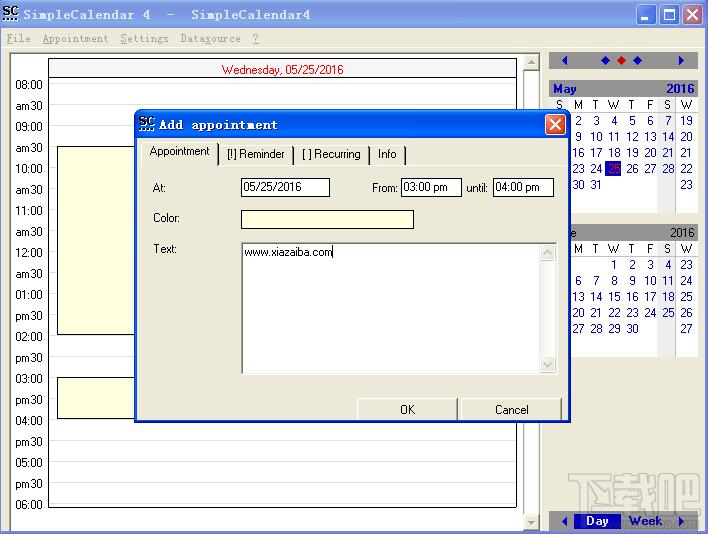This screenshot has width=708, height=534.
Task: Click the day view scroll down arrow
Action: 531,523
